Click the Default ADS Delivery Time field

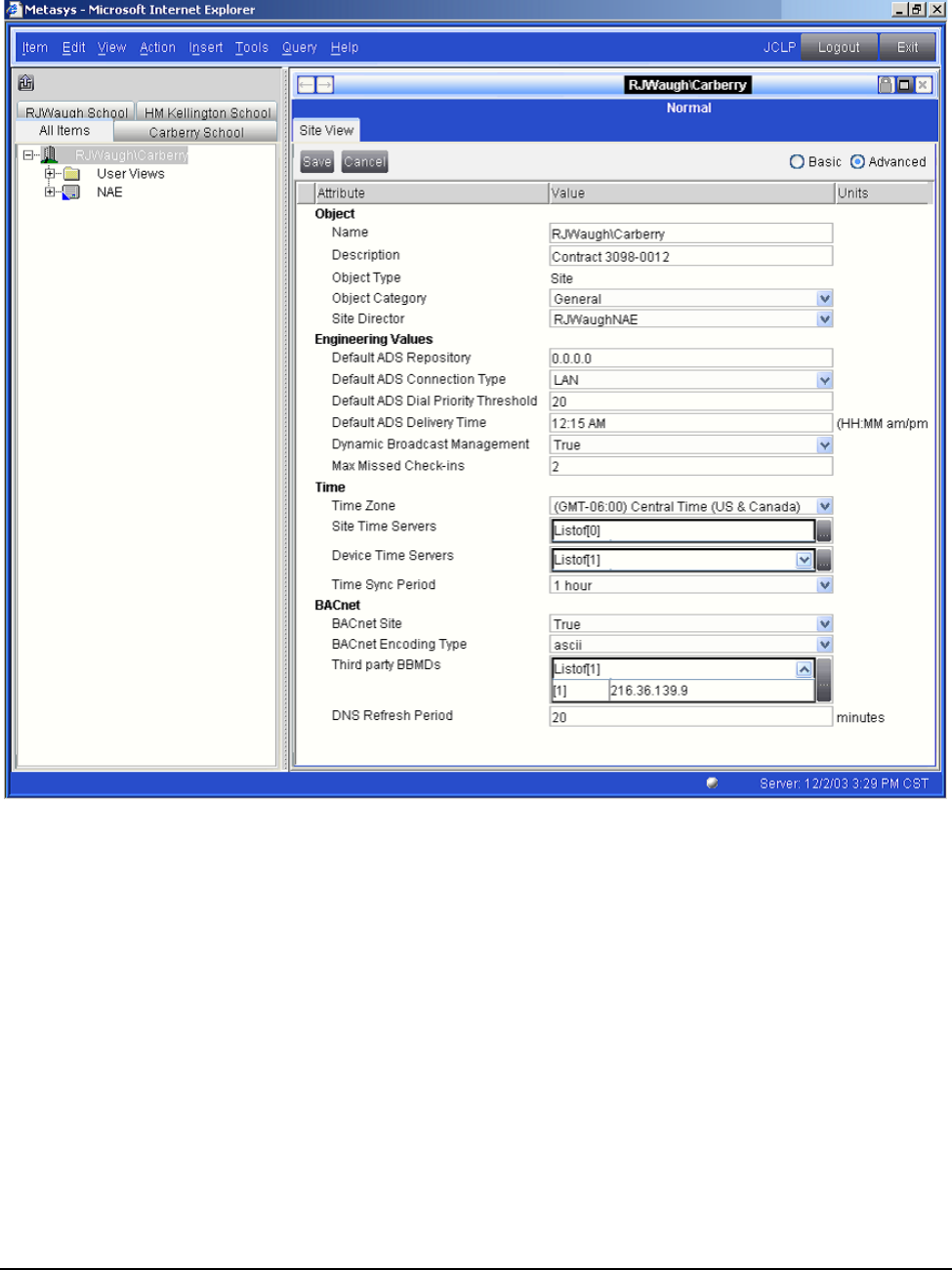coord(691,423)
